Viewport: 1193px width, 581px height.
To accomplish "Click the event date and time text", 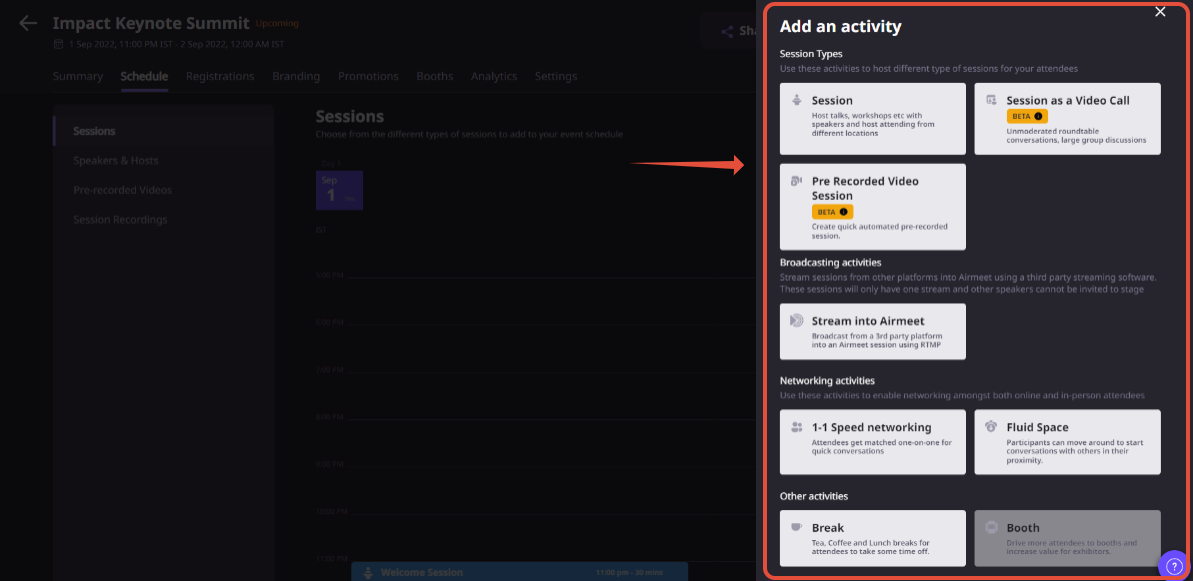I will tap(177, 44).
